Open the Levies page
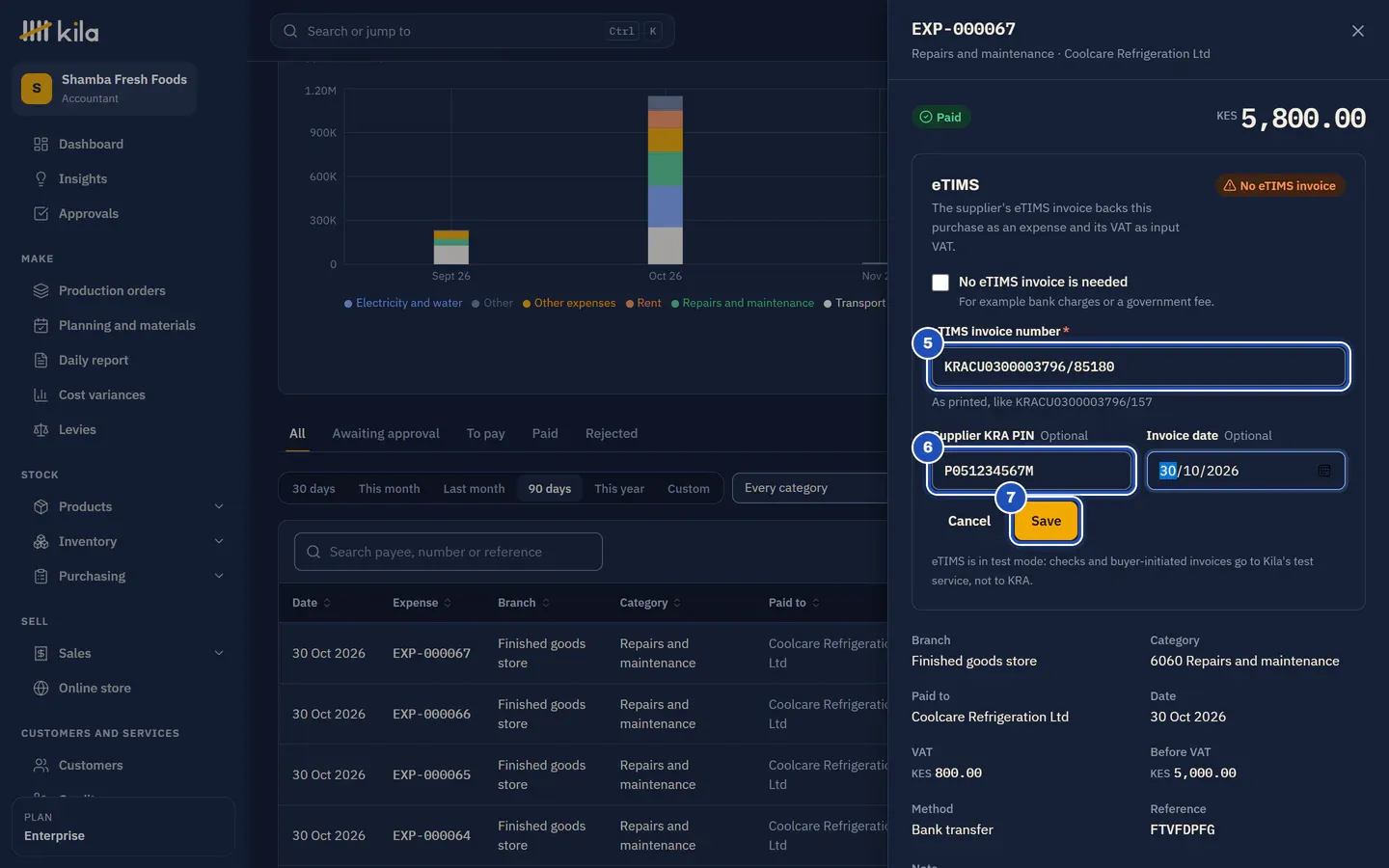1389x868 pixels. (77, 429)
